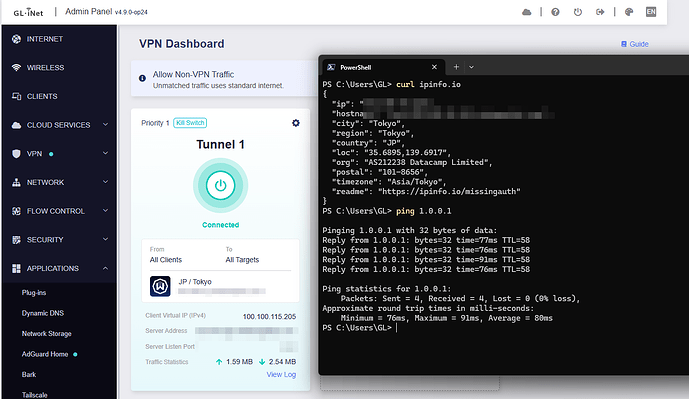
Task: Open a new terminal tab with plus
Action: [x=456, y=67]
